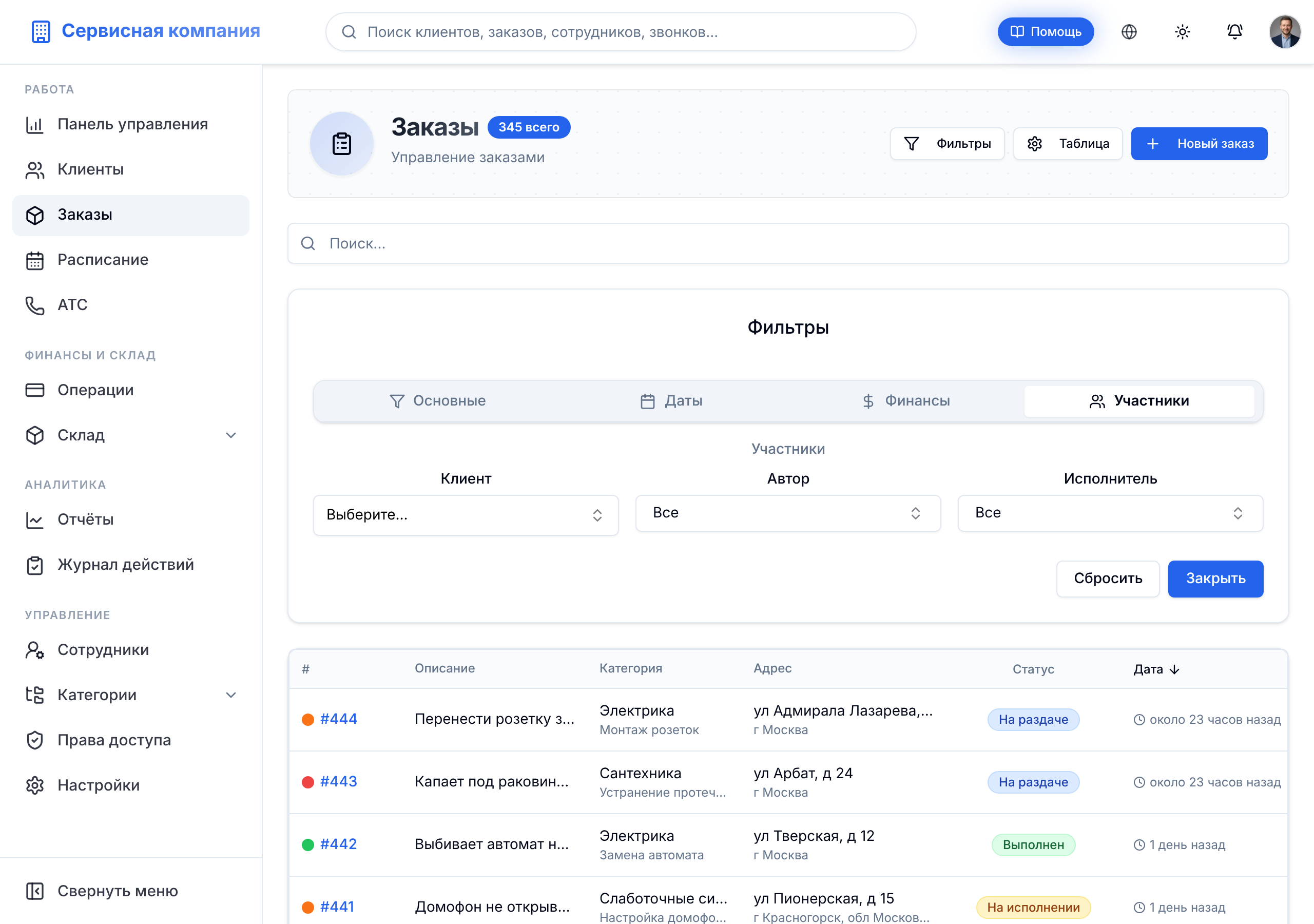Open Журнал действий page

130,565
